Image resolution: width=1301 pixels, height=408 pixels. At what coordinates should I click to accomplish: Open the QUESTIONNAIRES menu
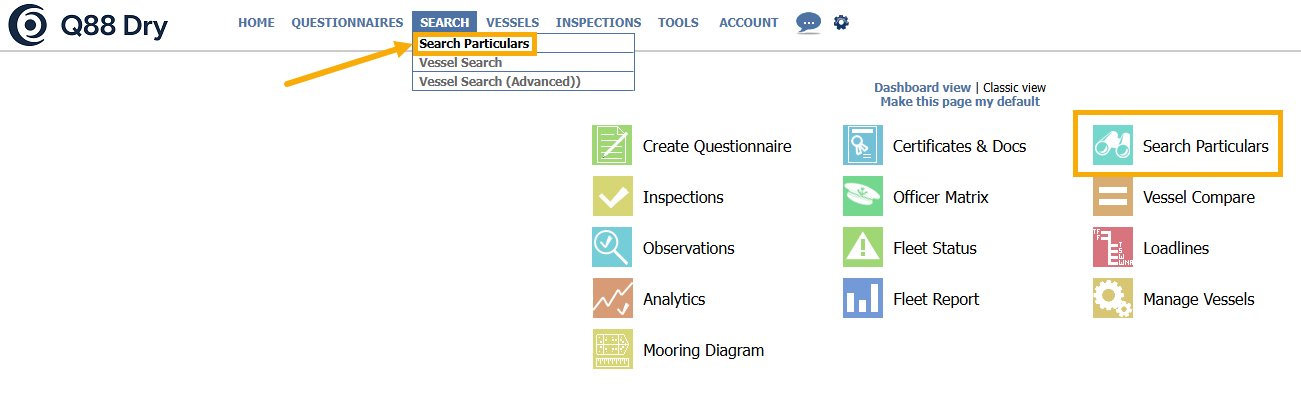(347, 22)
